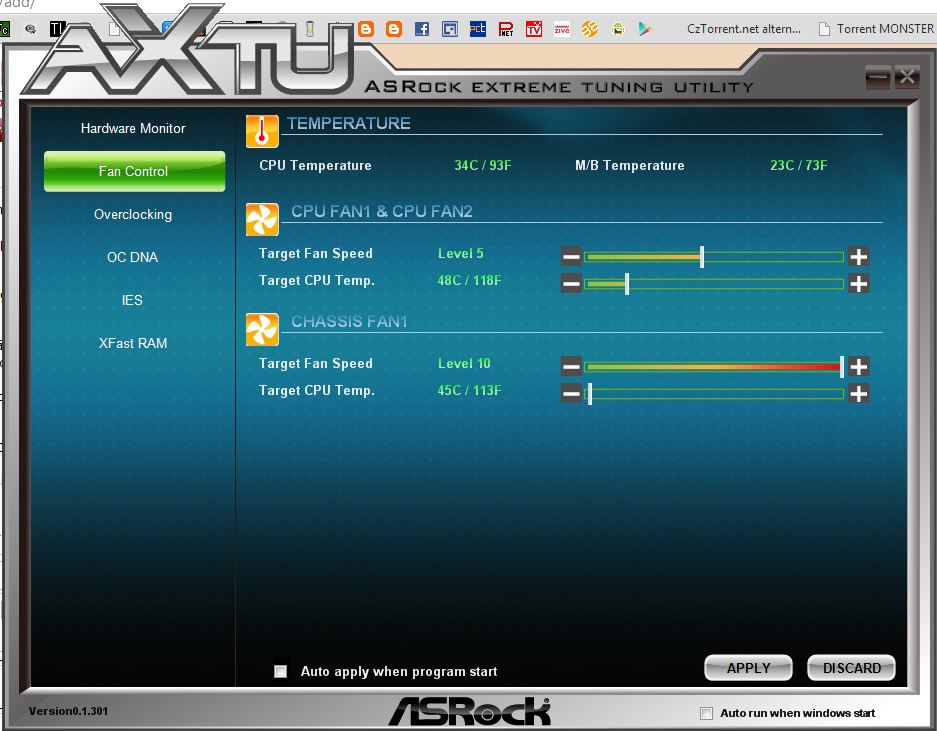This screenshot has width=937, height=731.
Task: Click the Level 10 fan speed value
Action: [464, 363]
